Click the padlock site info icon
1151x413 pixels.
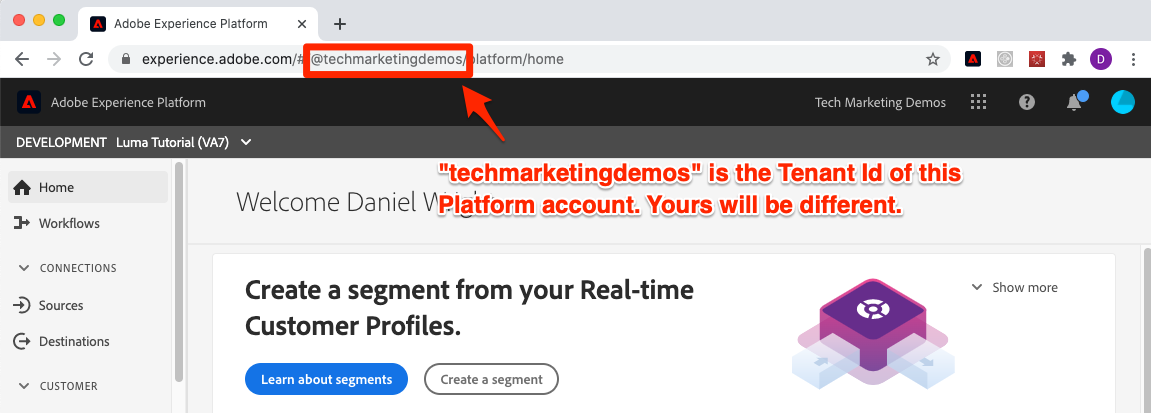click(x=126, y=59)
